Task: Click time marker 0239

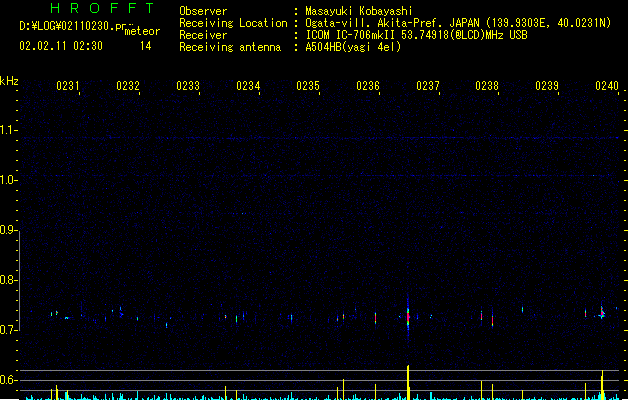Action: point(547,86)
